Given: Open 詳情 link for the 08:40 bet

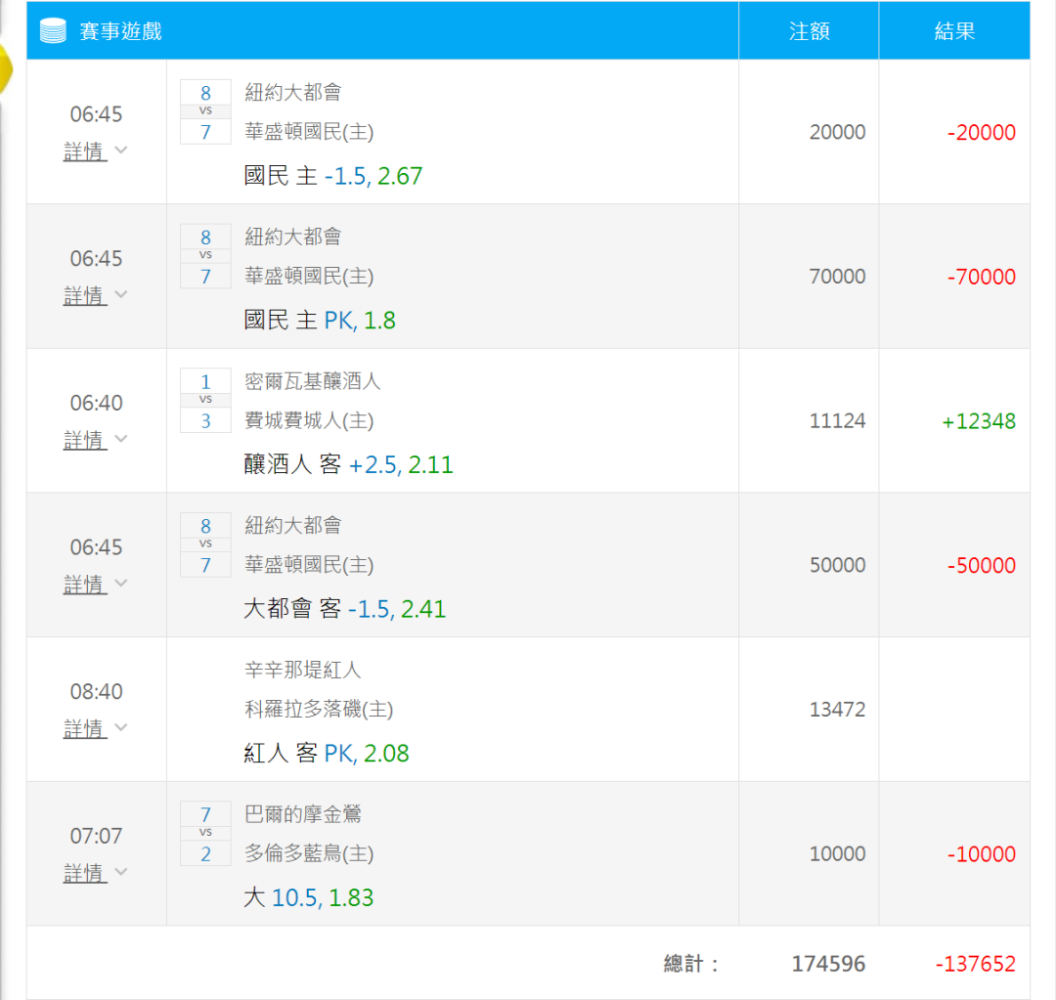Looking at the screenshot, I should point(85,728).
